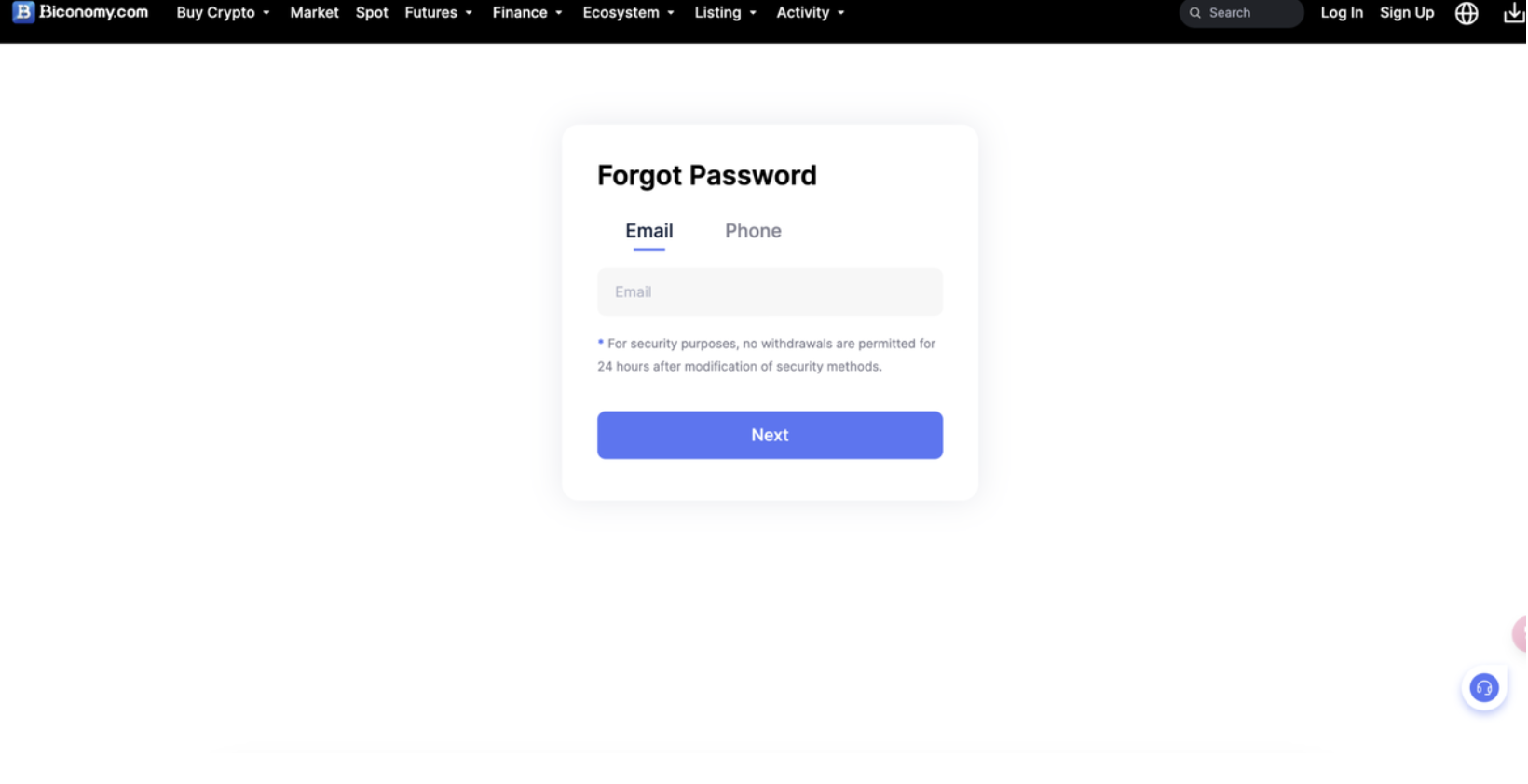
Task: Expand the Futures menu
Action: [438, 13]
